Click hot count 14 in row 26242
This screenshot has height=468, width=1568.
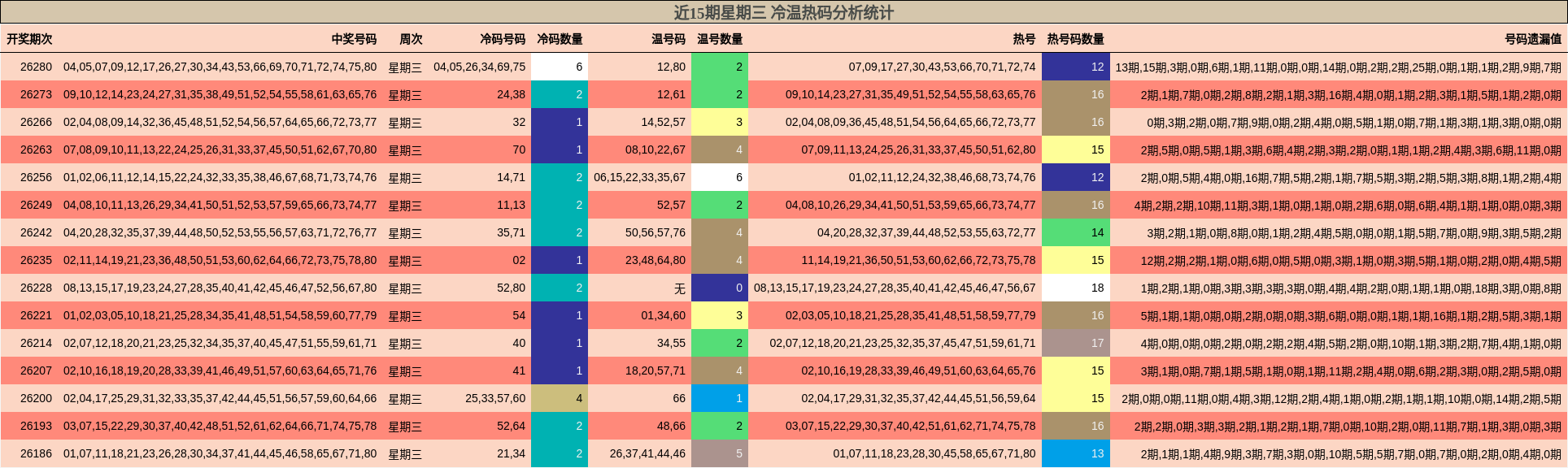click(x=1075, y=232)
